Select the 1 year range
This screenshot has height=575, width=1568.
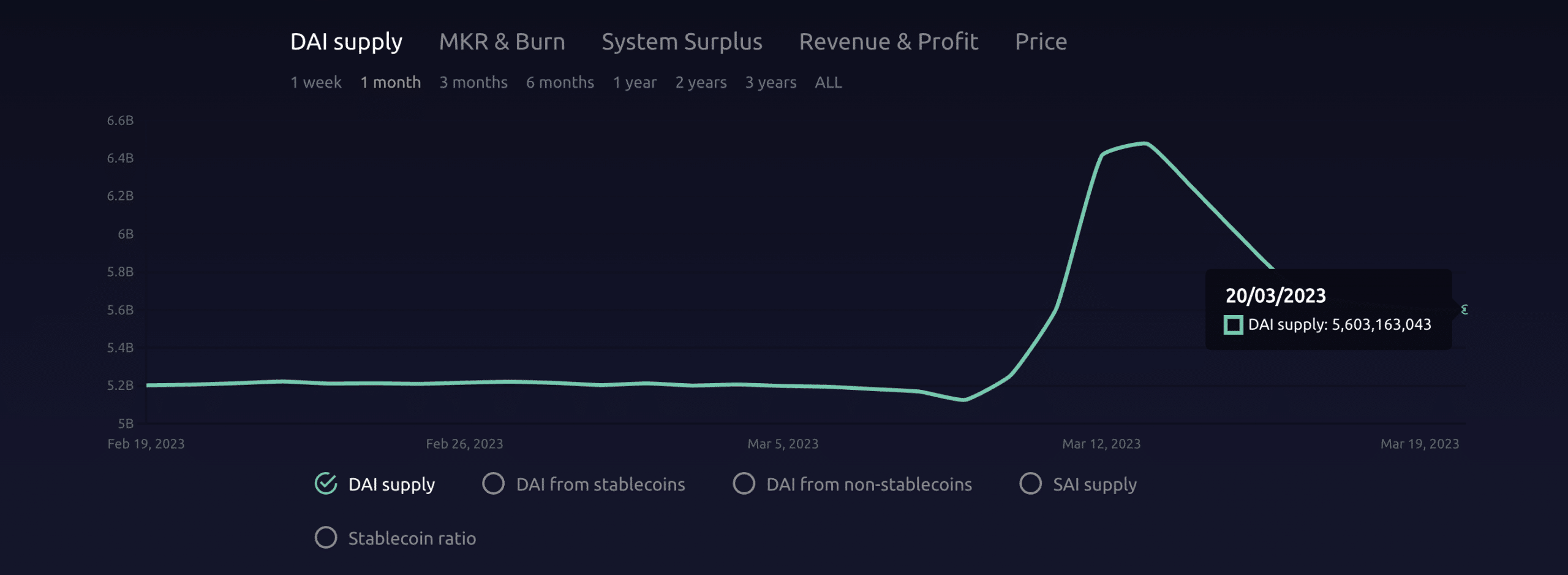[x=635, y=82]
